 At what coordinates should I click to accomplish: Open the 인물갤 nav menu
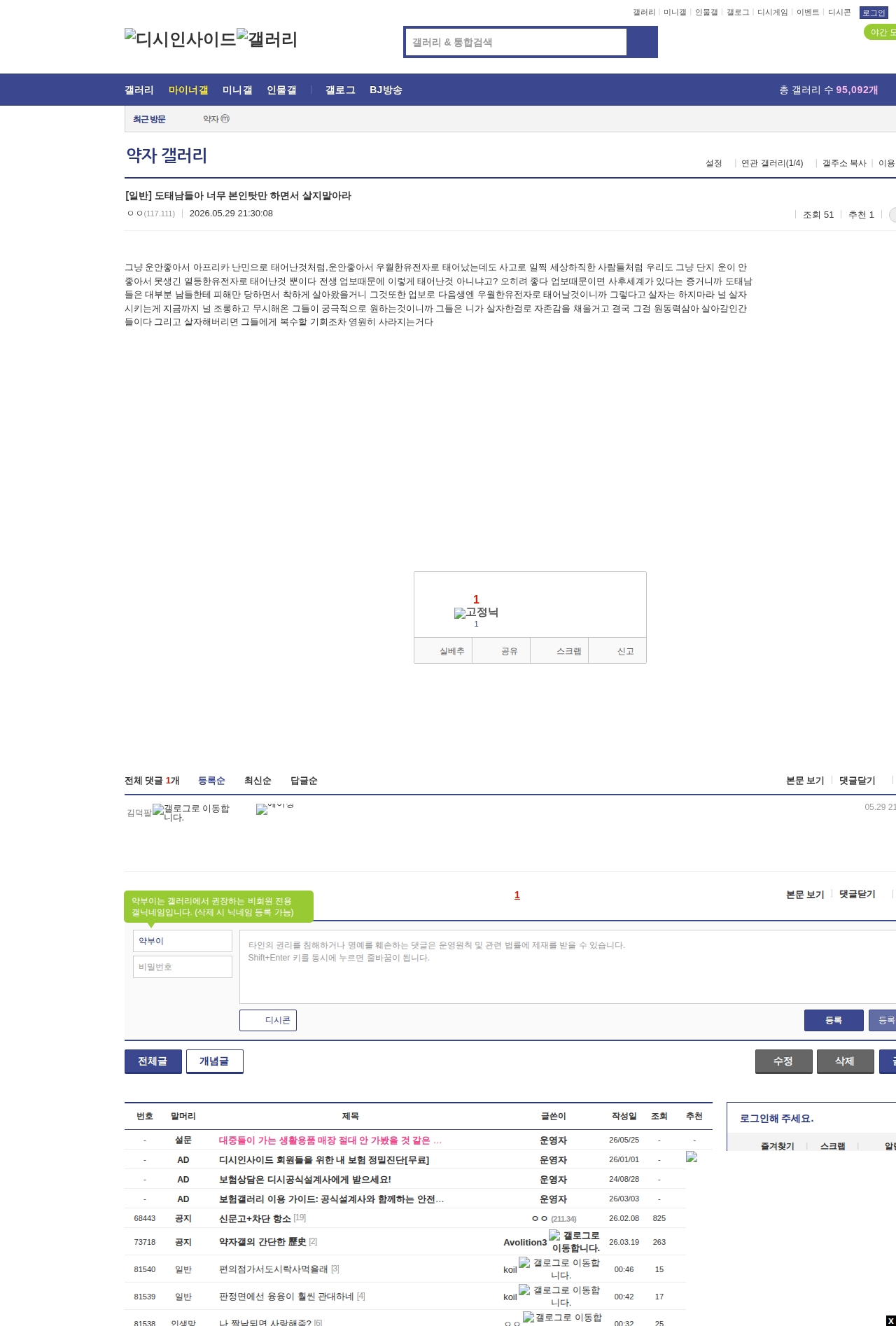click(x=281, y=90)
